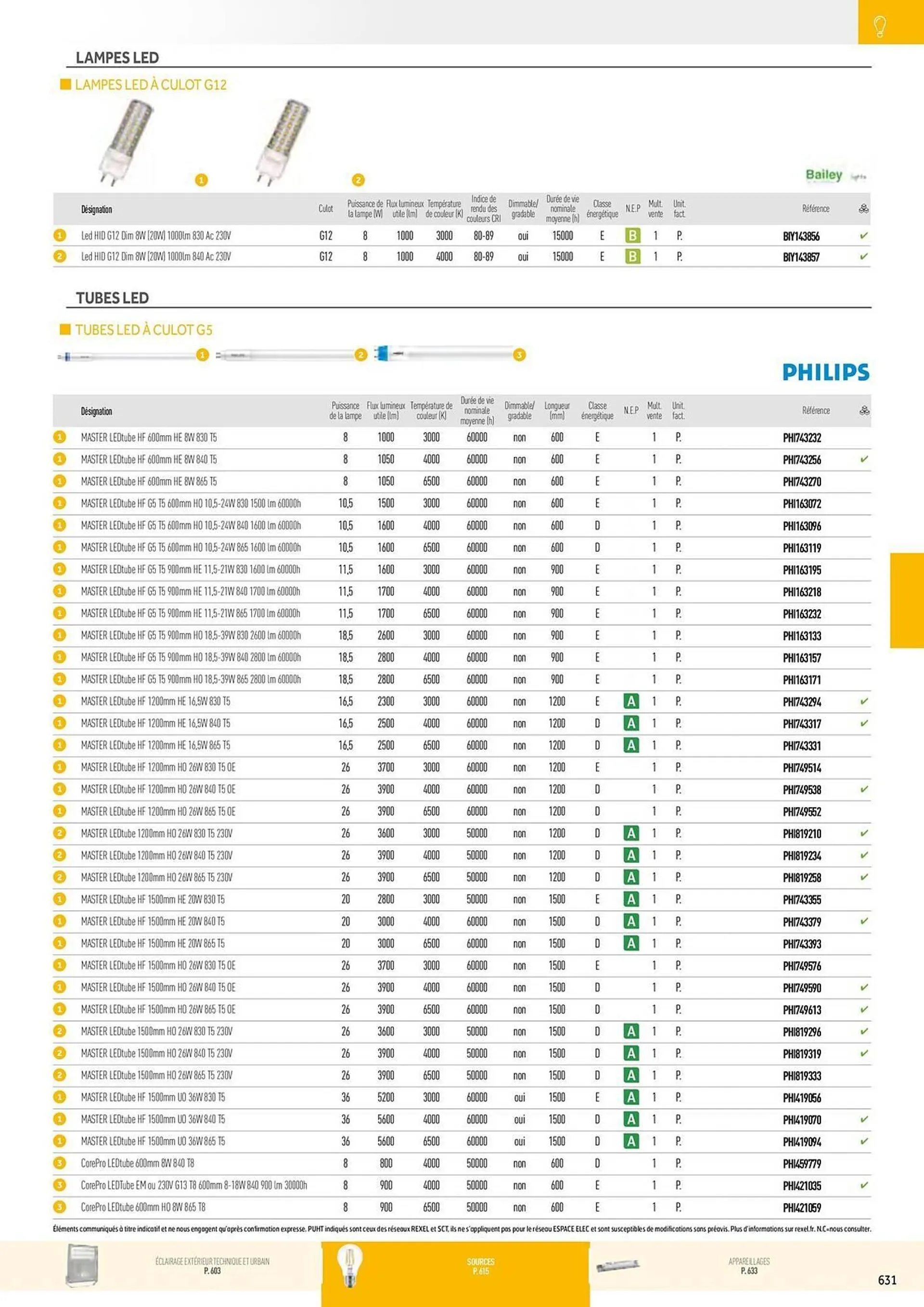This screenshot has width=924, height=1307.
Task: Click the green check mark in the PHI743379 row
Action: pos(864,921)
